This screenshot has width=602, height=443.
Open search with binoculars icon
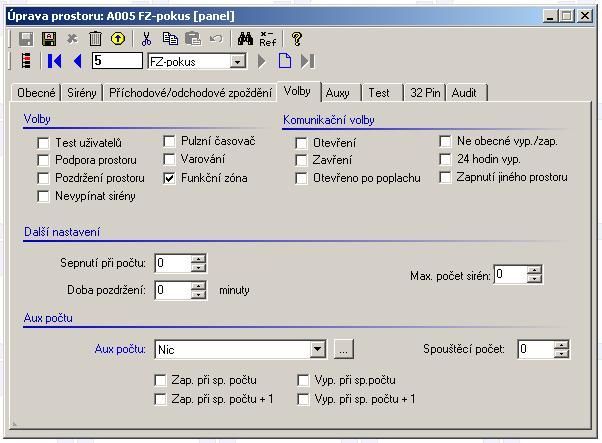245,39
